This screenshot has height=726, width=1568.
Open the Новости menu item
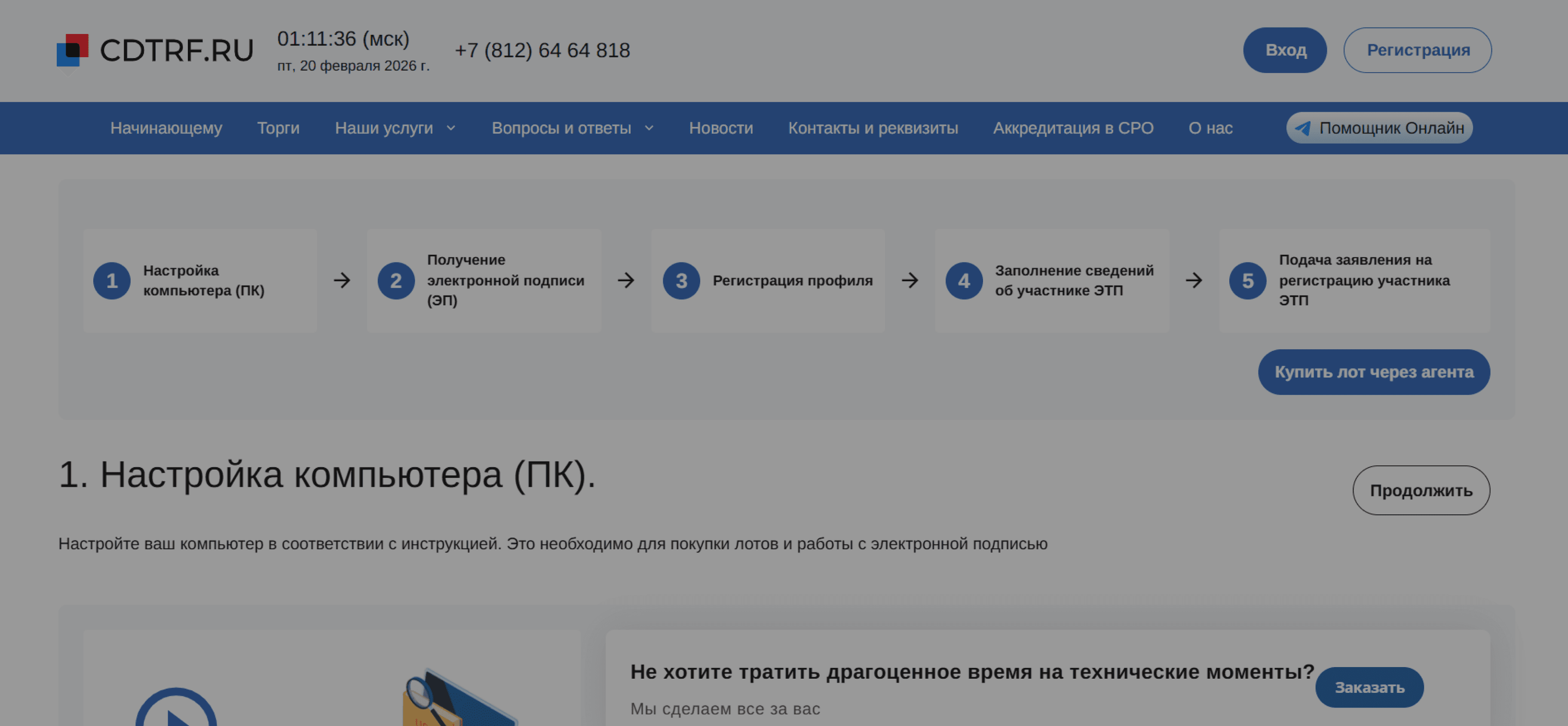click(x=721, y=129)
